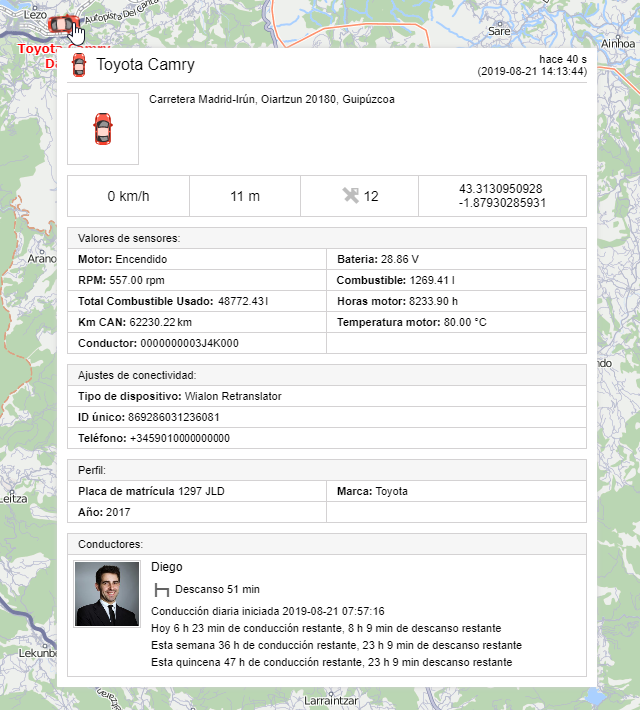Image resolution: width=640 pixels, height=710 pixels.
Task: Click the Sare town label on map
Action: point(499,31)
